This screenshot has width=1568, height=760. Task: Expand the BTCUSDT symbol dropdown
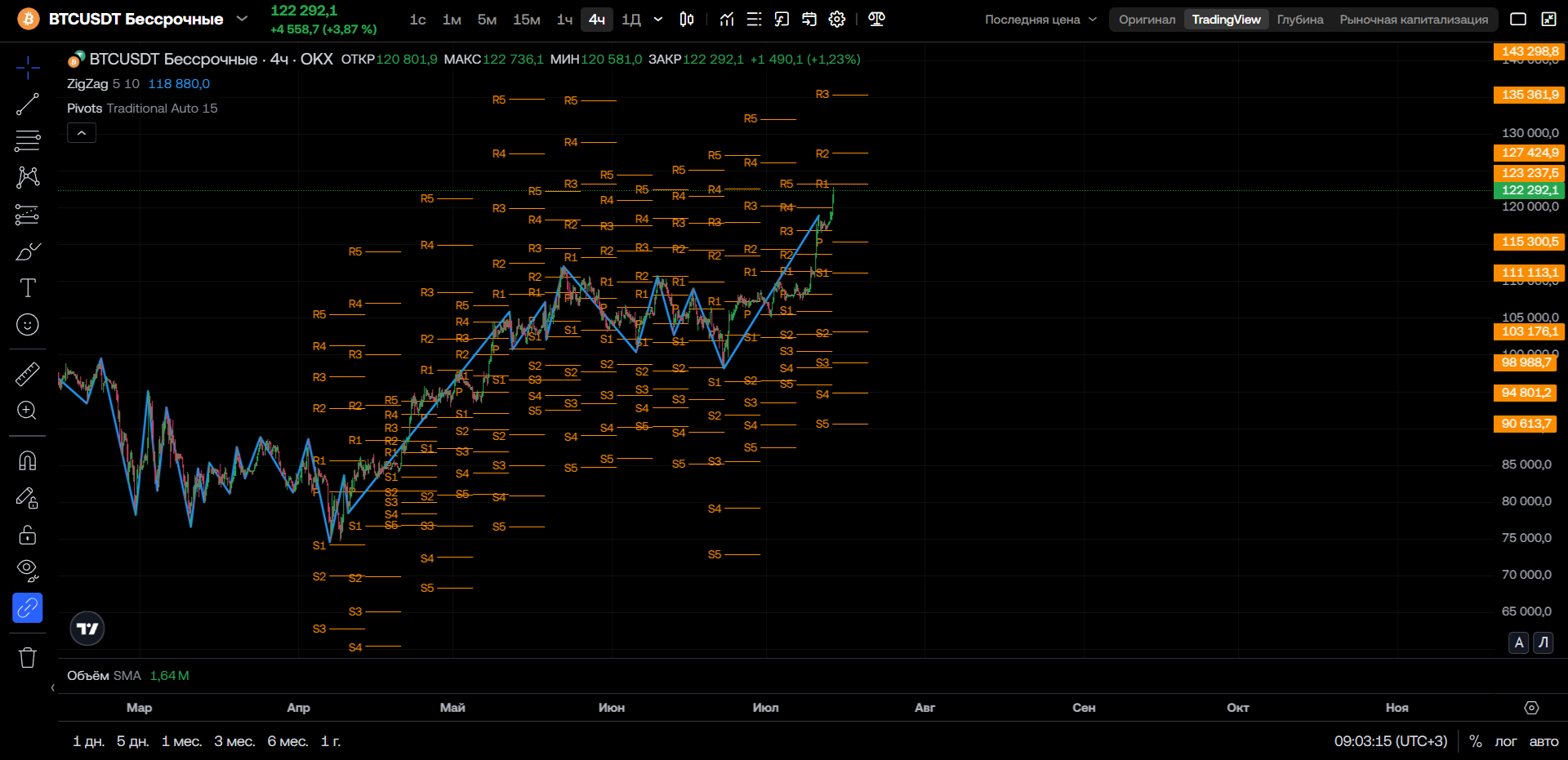(x=242, y=18)
